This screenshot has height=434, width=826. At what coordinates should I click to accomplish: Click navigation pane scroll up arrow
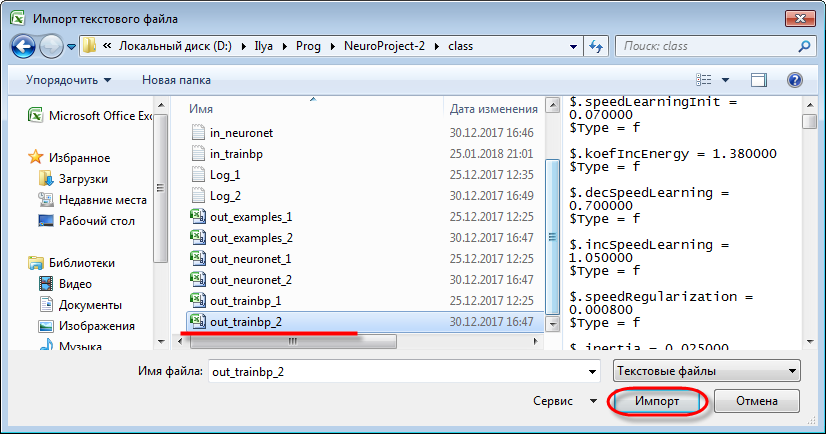pos(161,105)
